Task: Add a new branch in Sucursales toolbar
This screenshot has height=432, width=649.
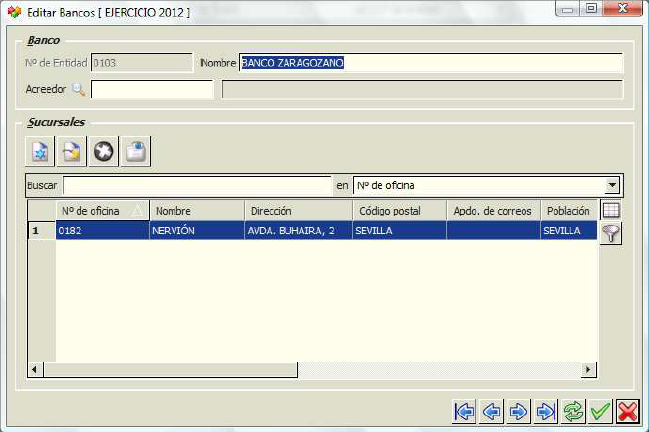Action: tap(40, 151)
